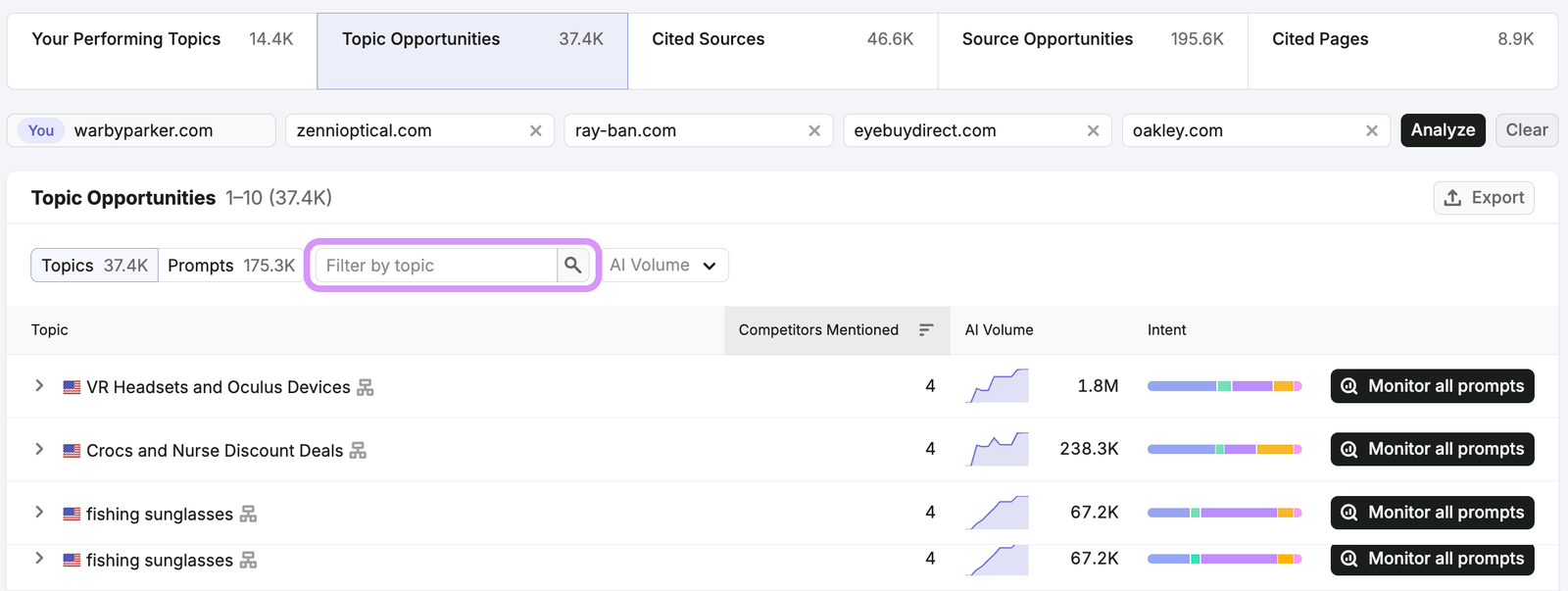The width and height of the screenshot is (1568, 591).
Task: Open the AI Volume dropdown
Action: click(663, 266)
